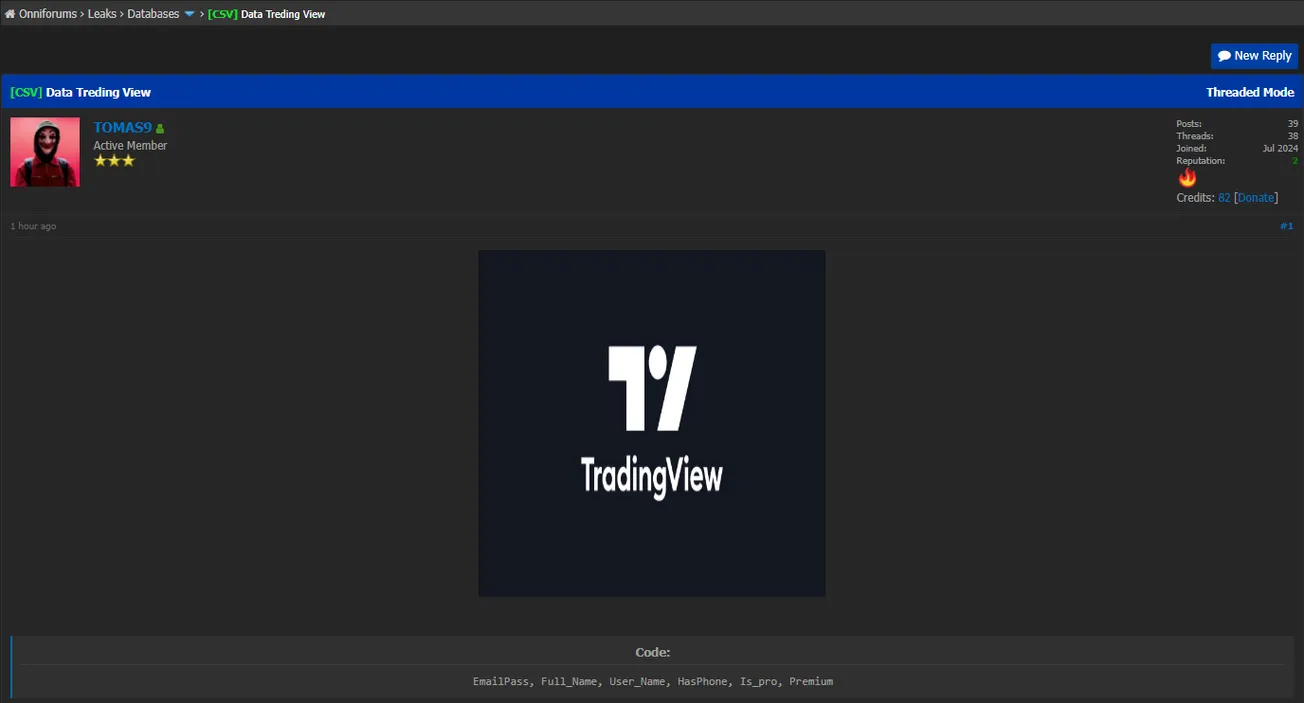Open the TOMAS9 username profile link
Image resolution: width=1304 pixels, height=703 pixels.
[122, 128]
